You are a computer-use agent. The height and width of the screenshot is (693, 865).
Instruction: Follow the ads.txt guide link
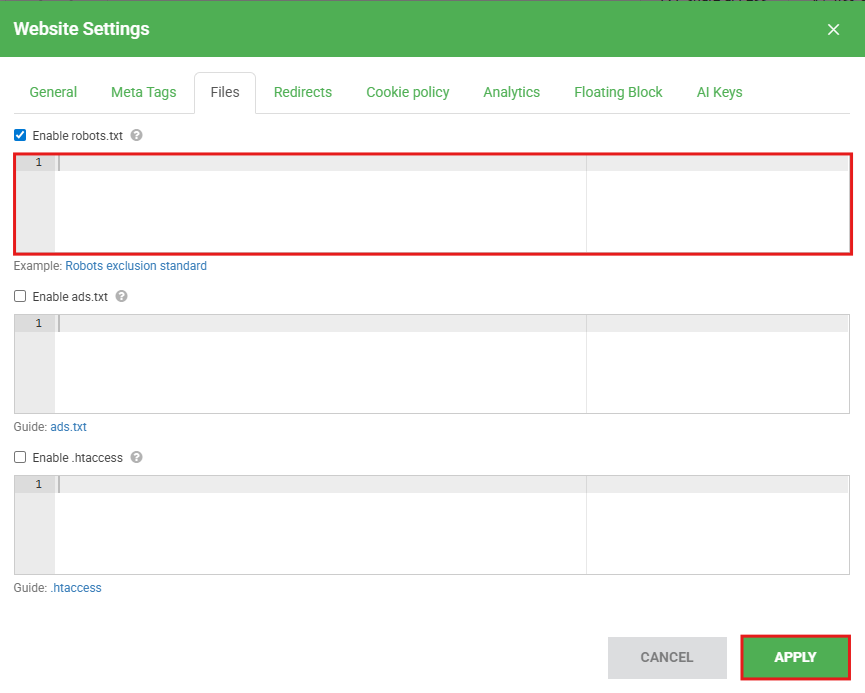(68, 427)
